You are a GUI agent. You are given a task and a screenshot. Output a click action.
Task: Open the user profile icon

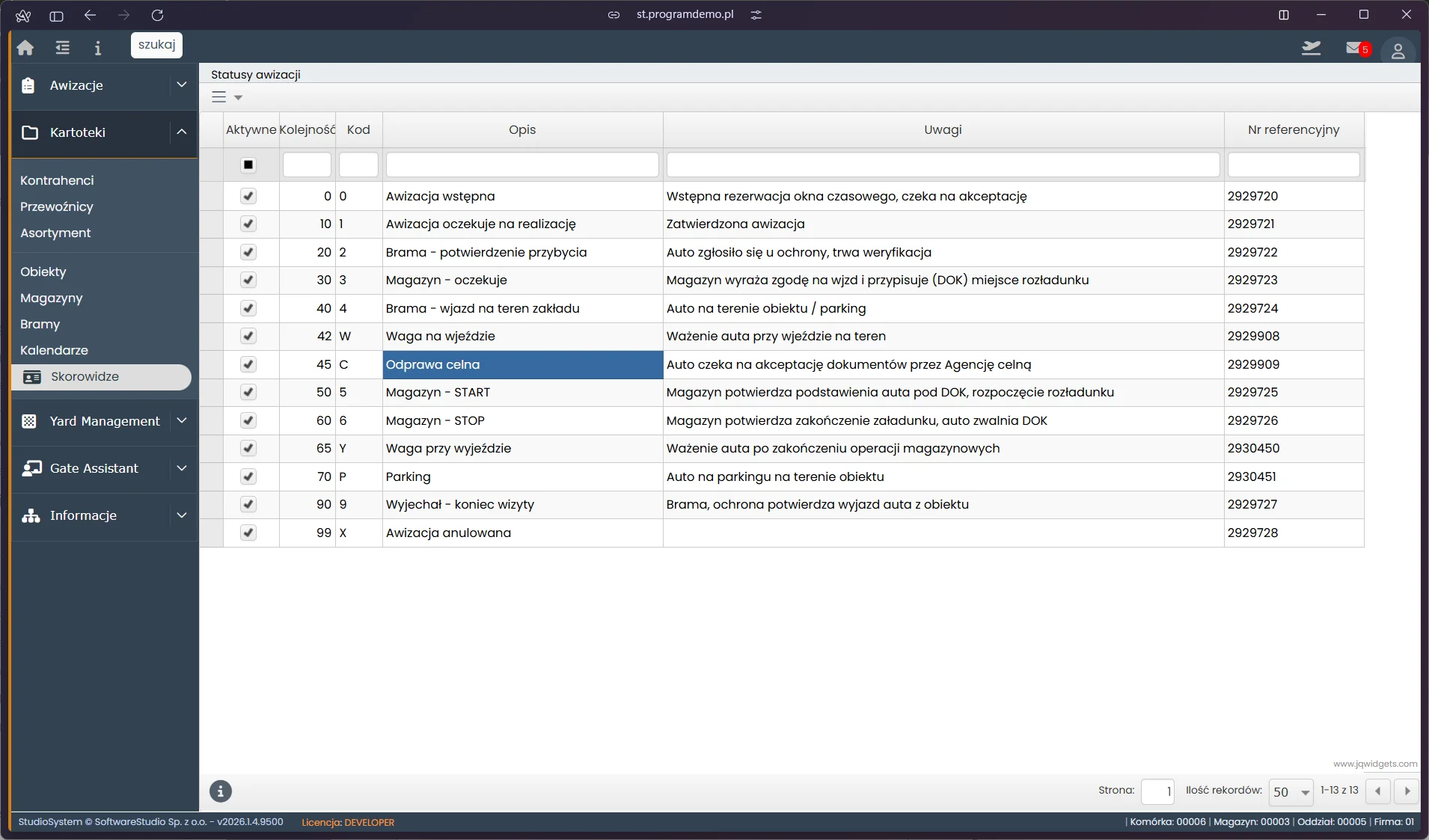pyautogui.click(x=1398, y=51)
